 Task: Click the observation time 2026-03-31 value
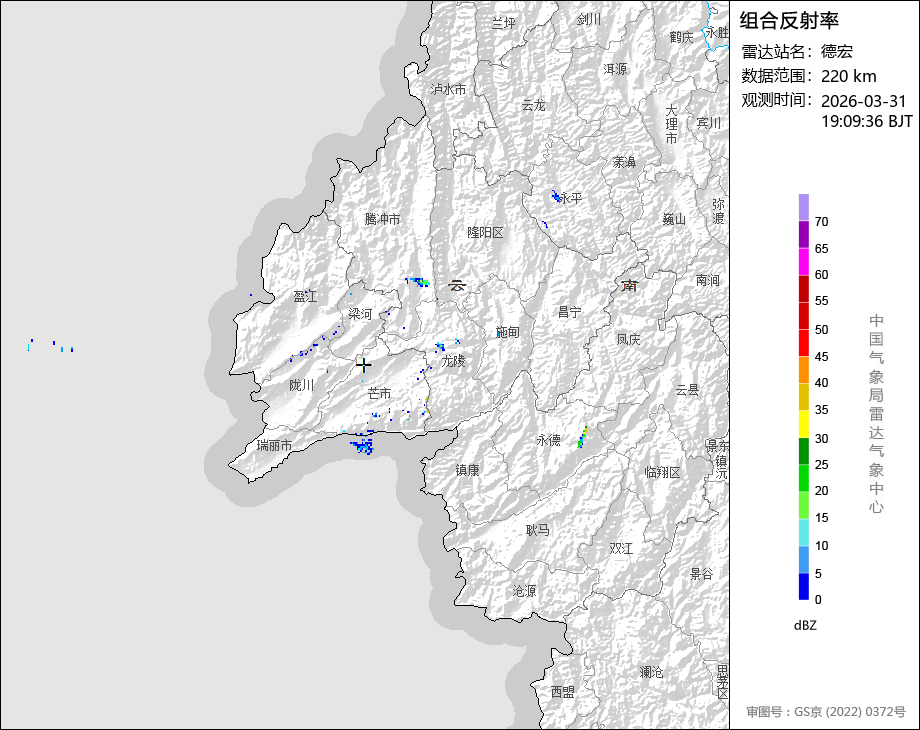point(863,101)
